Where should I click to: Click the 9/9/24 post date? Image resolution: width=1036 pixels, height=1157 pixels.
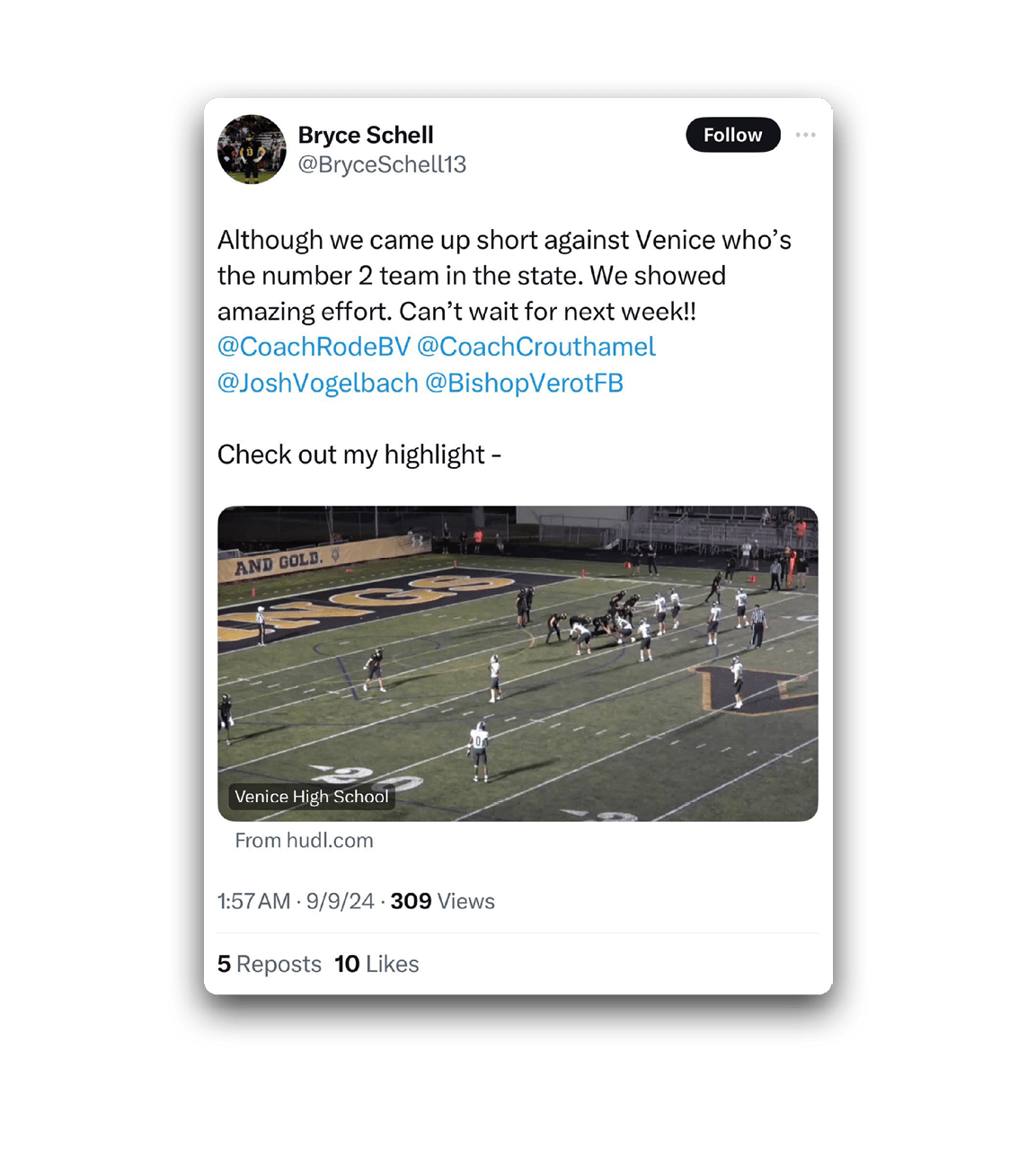pos(340,901)
